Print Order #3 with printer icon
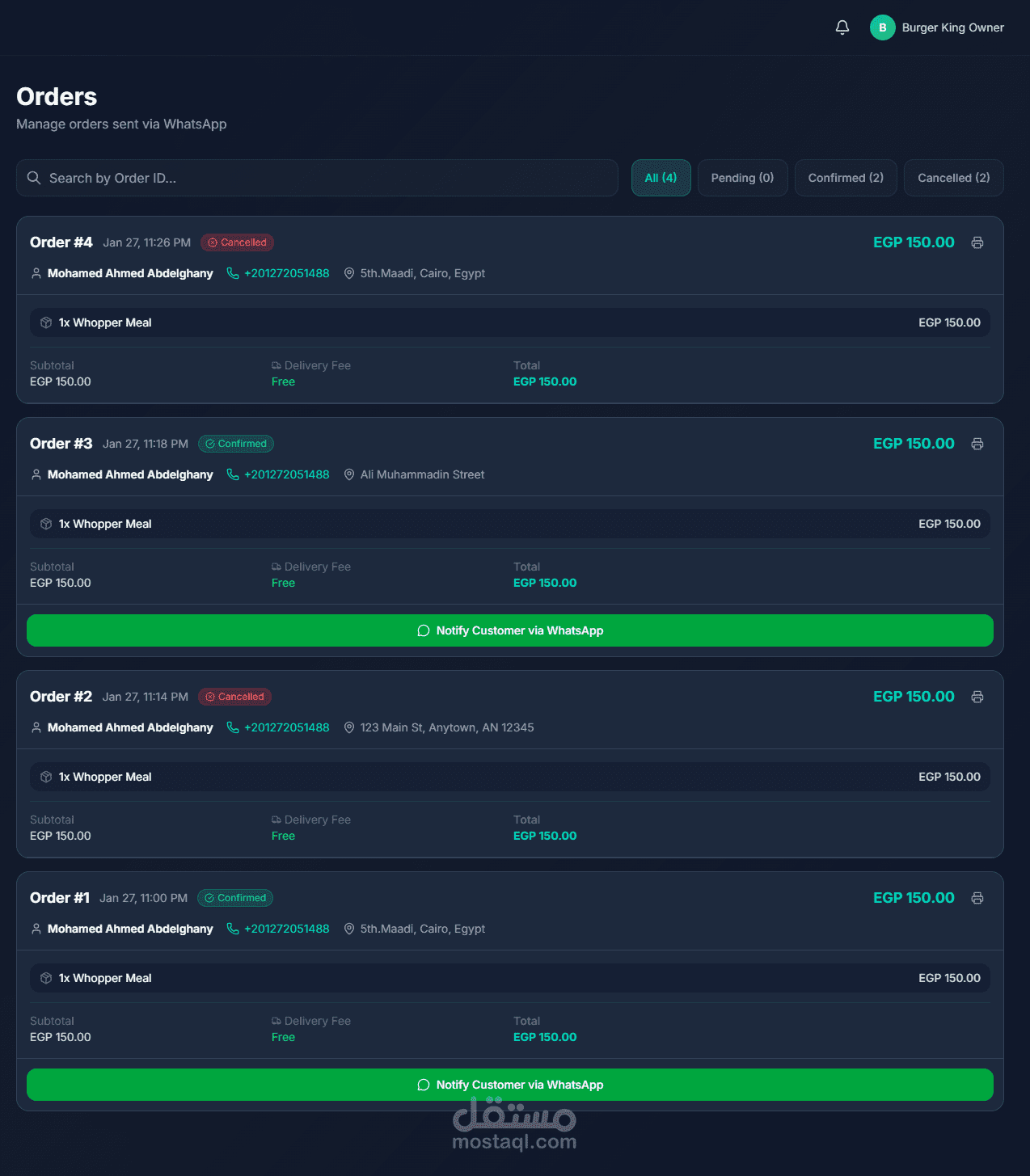Screen dimensions: 1030x1176 pos(977,444)
